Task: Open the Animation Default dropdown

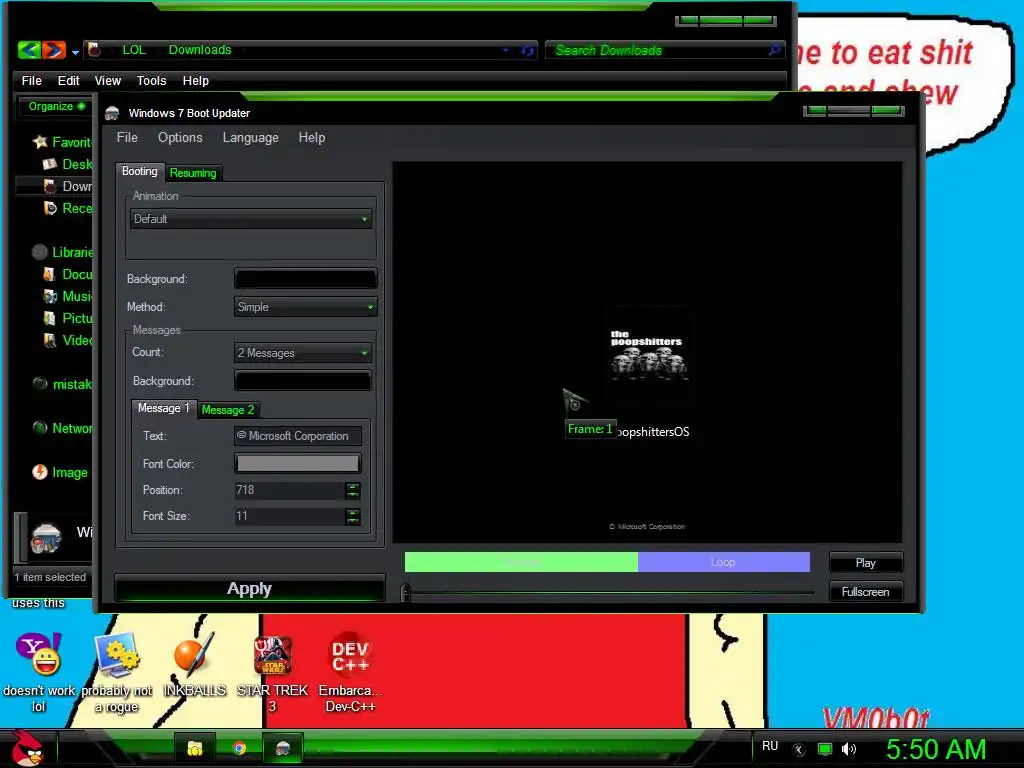Action: (251, 219)
